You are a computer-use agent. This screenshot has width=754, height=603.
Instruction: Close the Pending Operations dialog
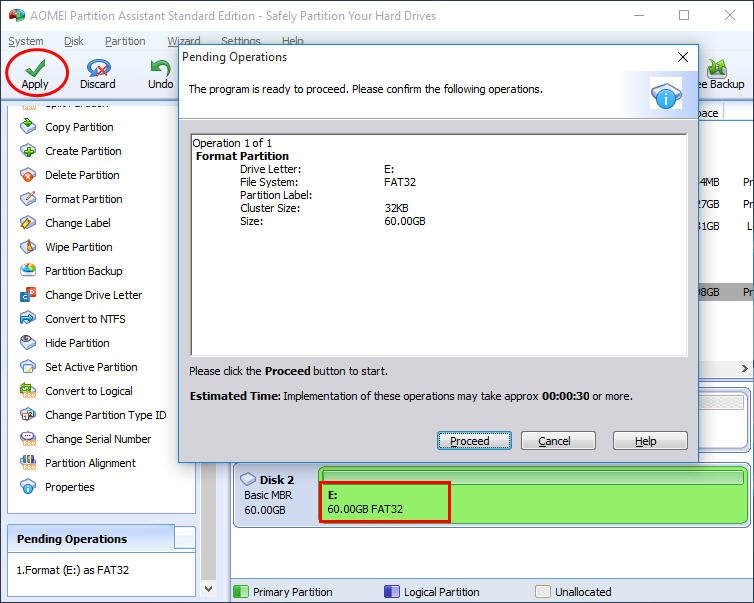click(683, 57)
